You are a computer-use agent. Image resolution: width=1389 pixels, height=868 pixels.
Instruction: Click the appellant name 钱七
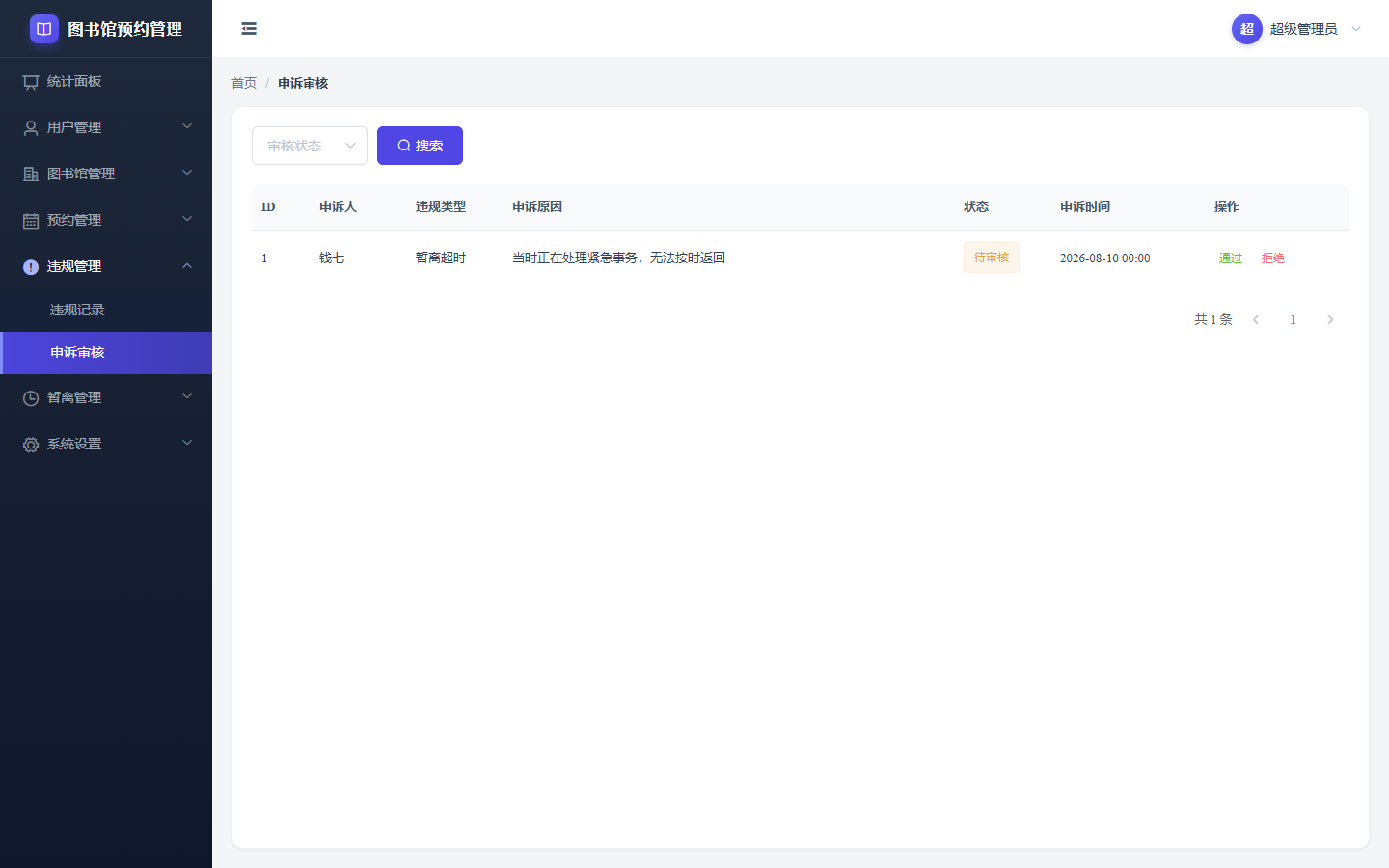[332, 258]
